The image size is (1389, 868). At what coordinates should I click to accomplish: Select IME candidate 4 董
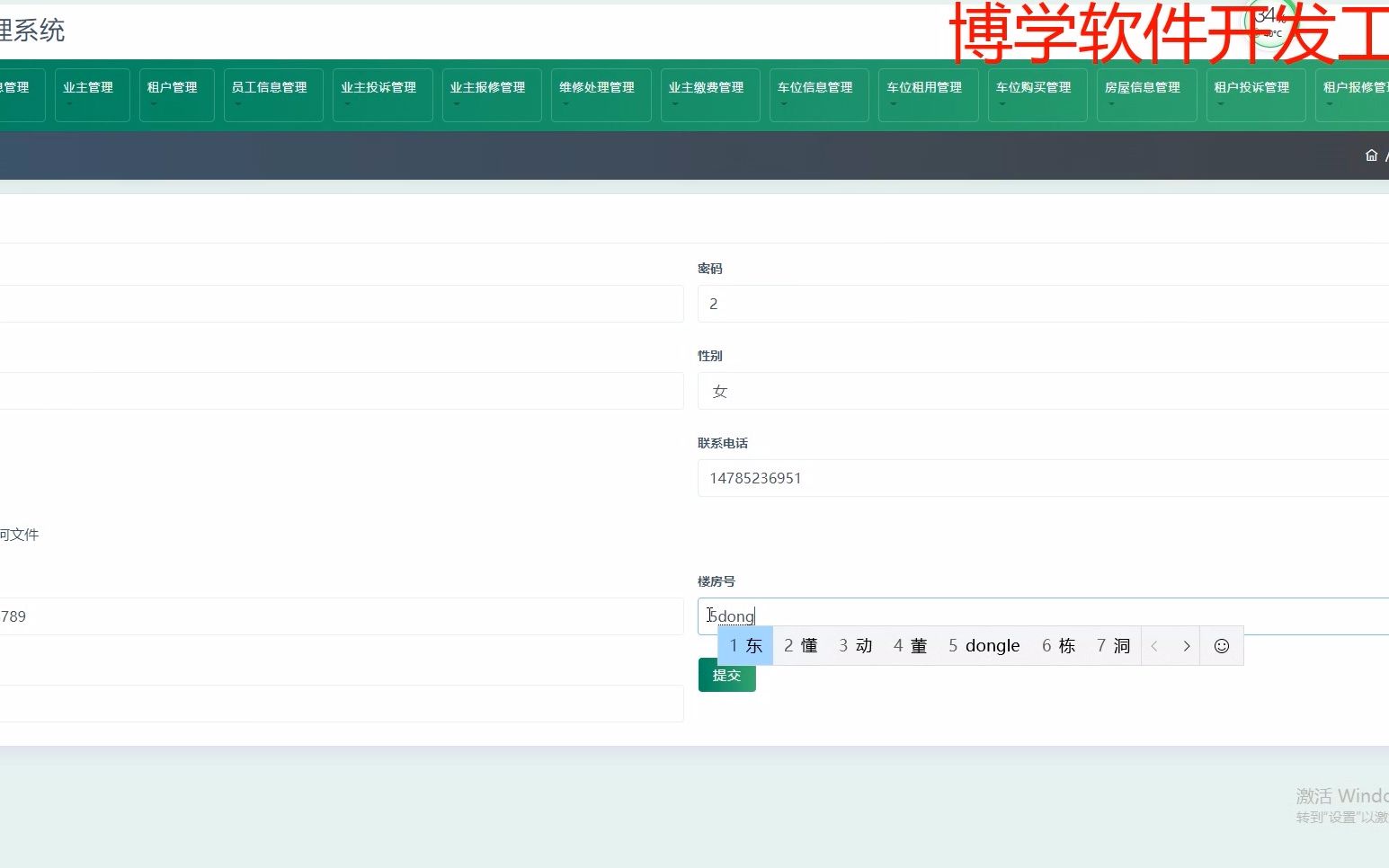910,646
